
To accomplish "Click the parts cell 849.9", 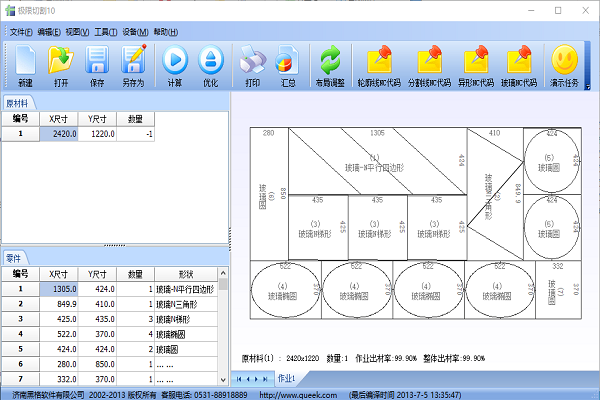I will (x=59, y=304).
